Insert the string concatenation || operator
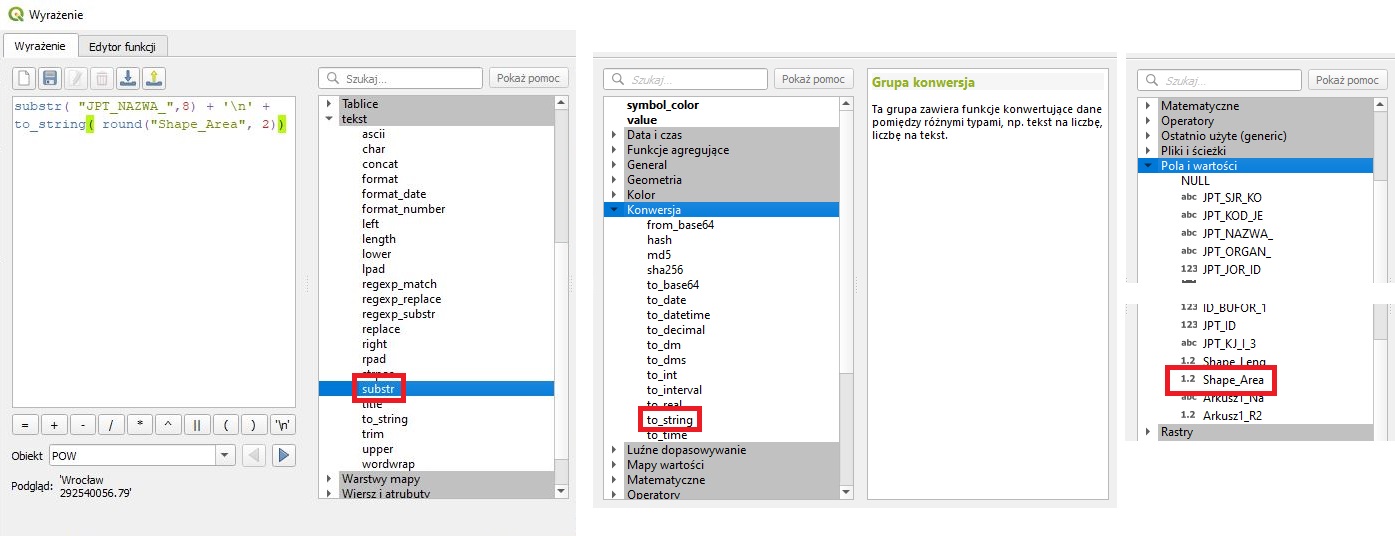Image resolution: width=1395 pixels, height=536 pixels. click(x=197, y=425)
